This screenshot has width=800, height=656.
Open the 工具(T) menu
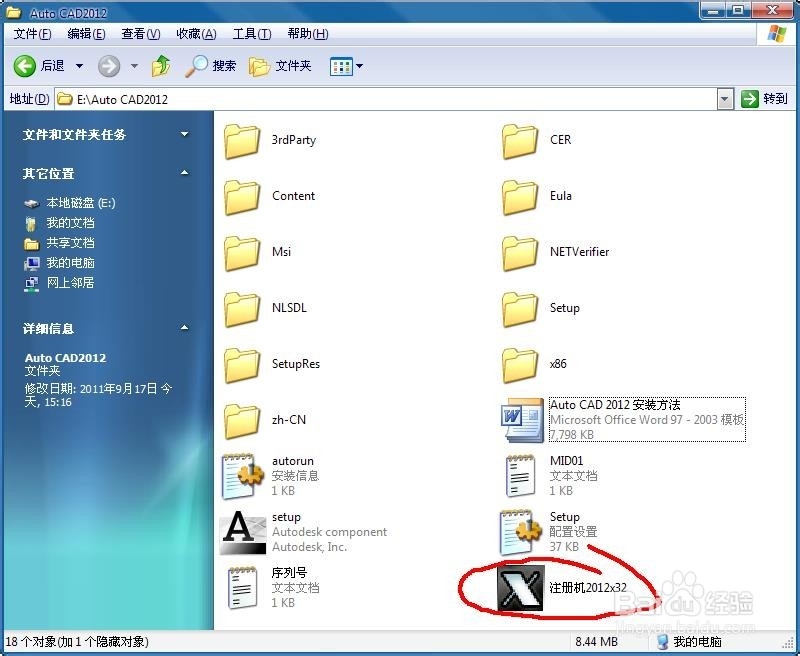252,34
